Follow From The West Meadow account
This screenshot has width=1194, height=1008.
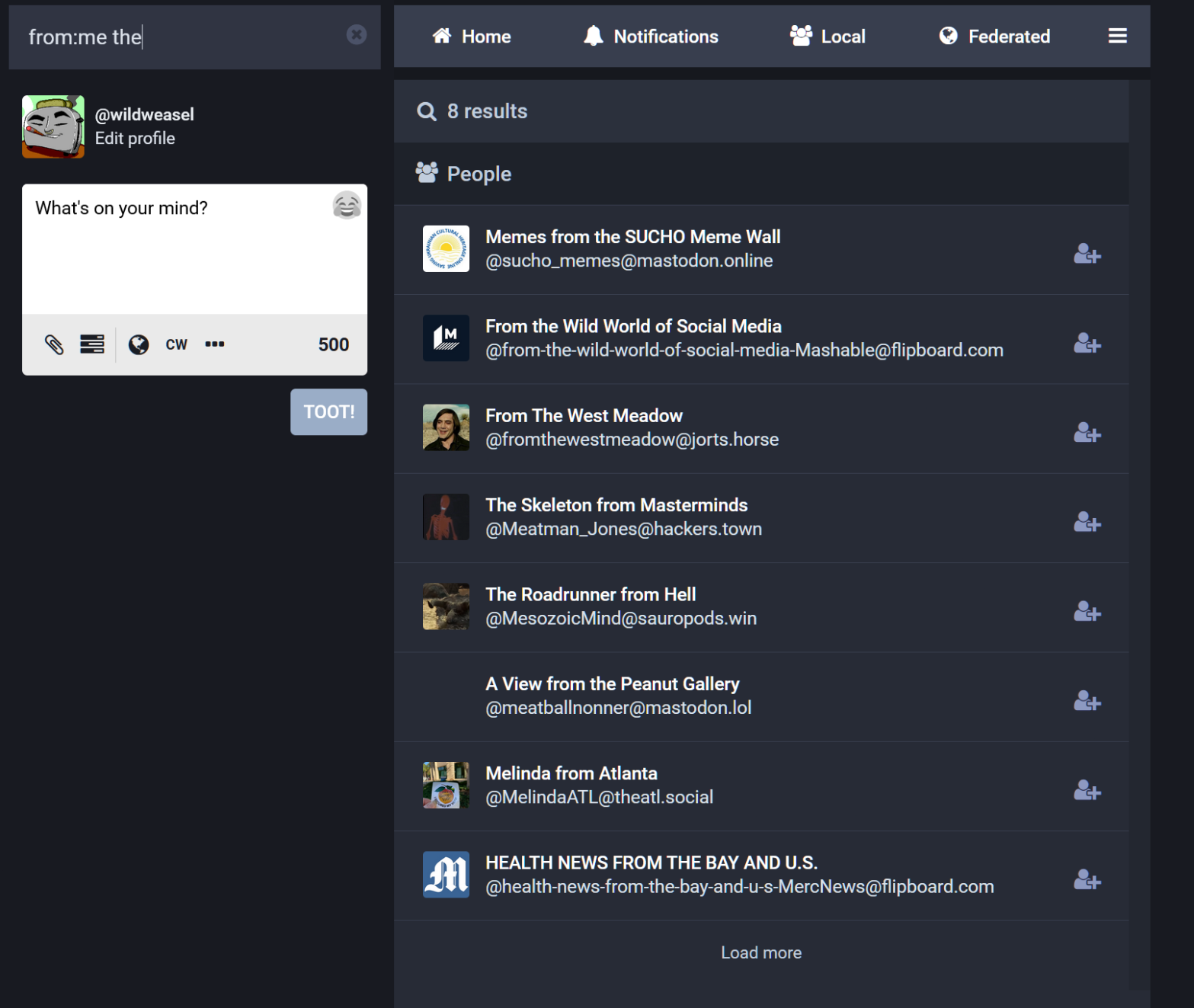click(x=1087, y=433)
